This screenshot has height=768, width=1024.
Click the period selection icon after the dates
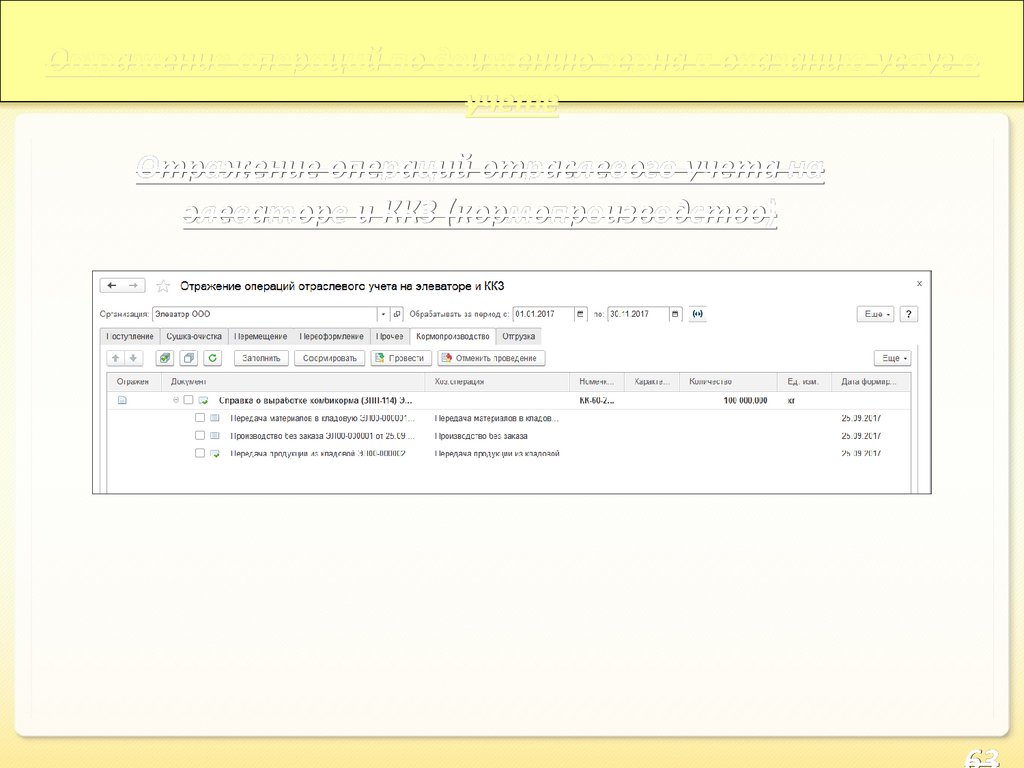click(697, 314)
